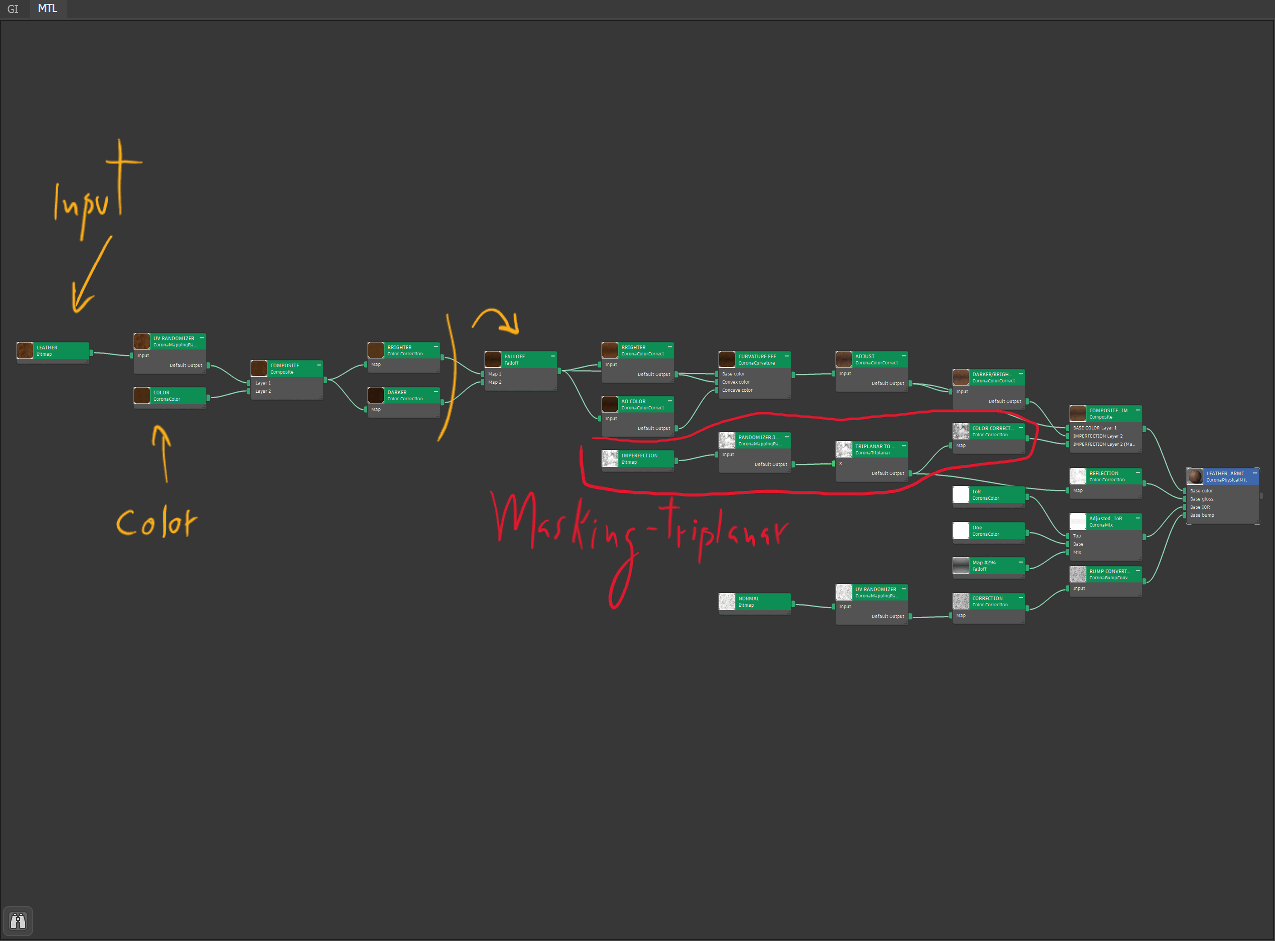
Task: Select the DARKER color correction node title
Action: [396, 392]
